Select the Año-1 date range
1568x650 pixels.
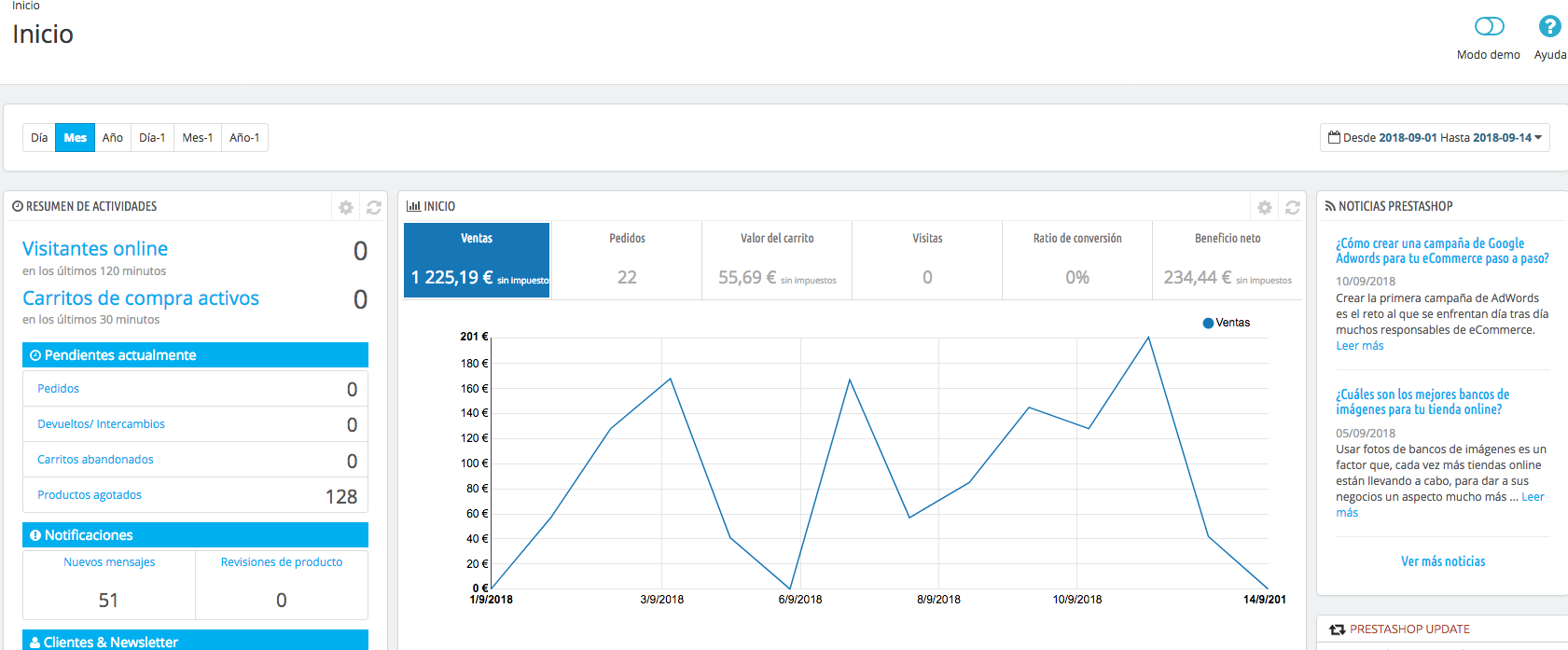coord(244,138)
